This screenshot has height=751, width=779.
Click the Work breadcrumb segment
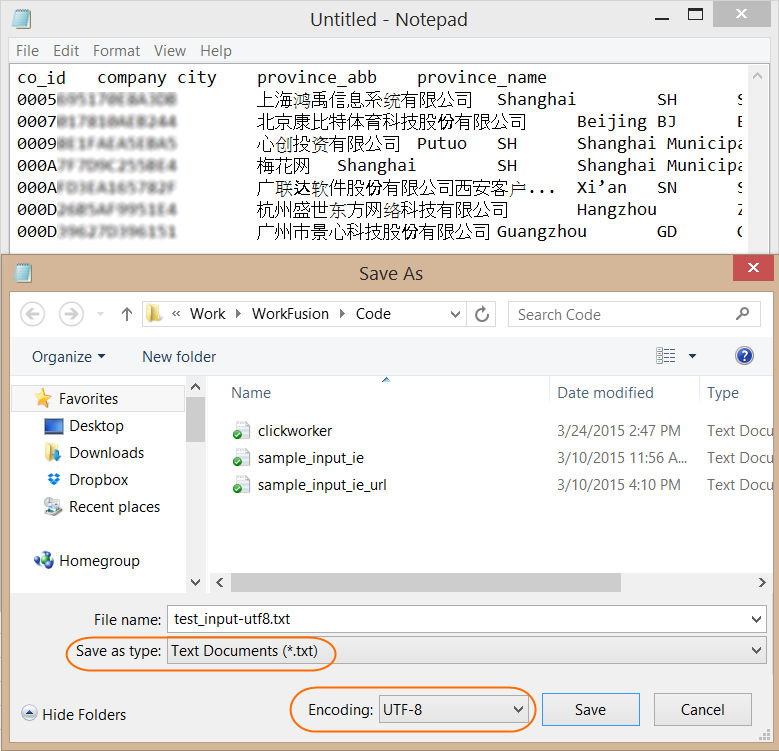(208, 314)
